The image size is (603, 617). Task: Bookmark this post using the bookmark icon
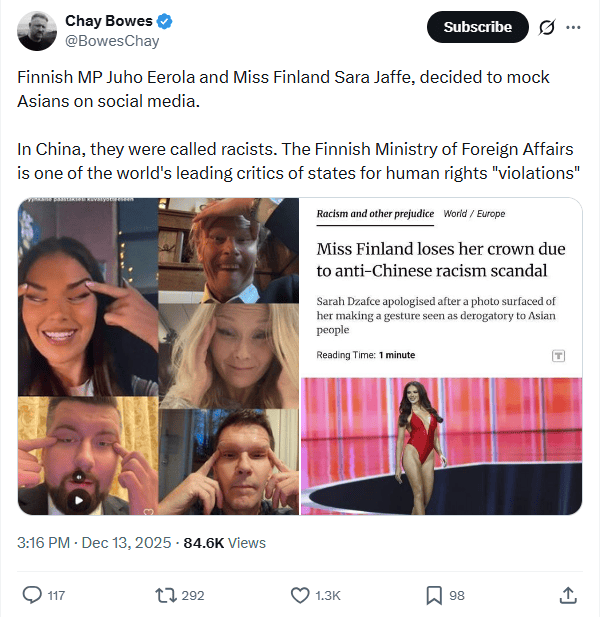(x=434, y=595)
